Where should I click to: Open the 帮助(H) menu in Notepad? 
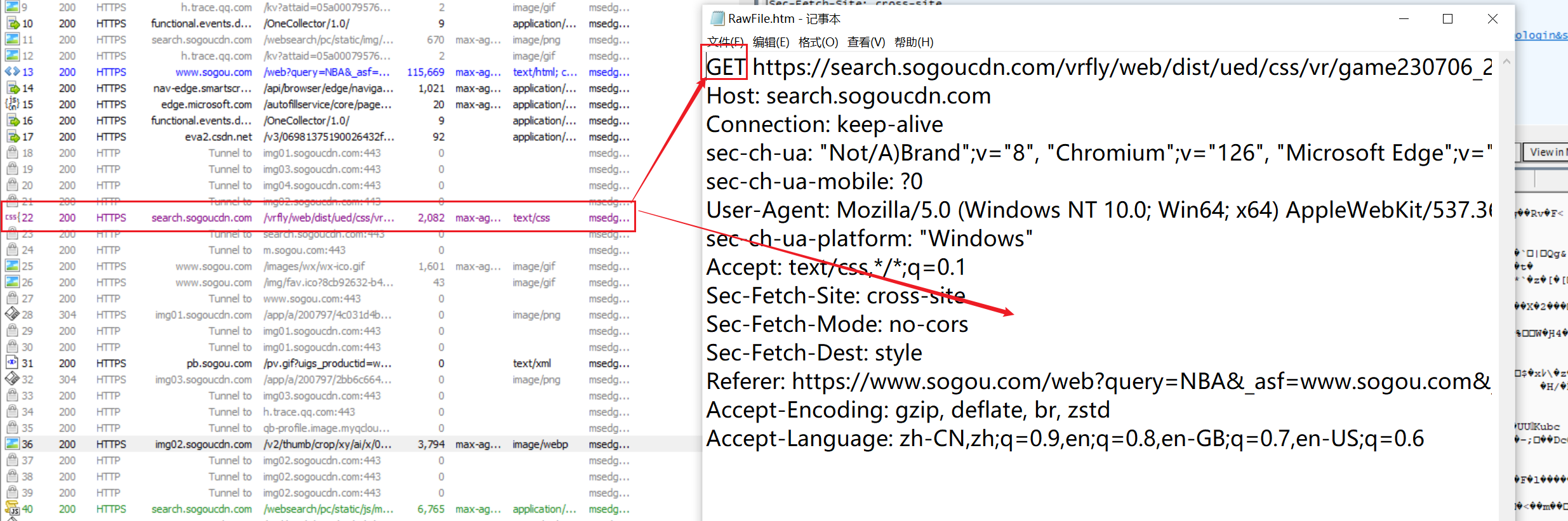point(914,42)
